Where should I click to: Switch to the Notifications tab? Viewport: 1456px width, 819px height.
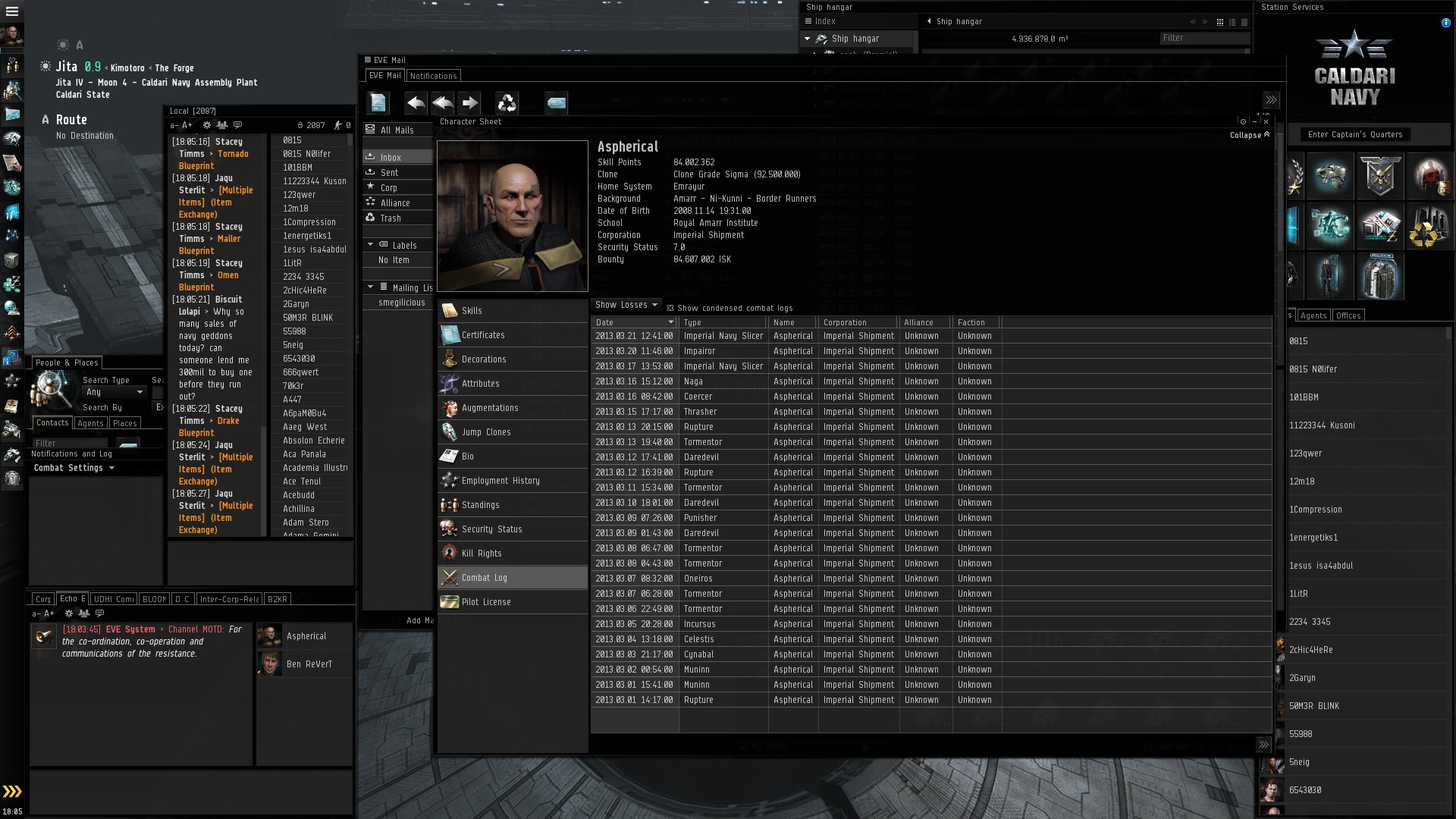[x=433, y=76]
